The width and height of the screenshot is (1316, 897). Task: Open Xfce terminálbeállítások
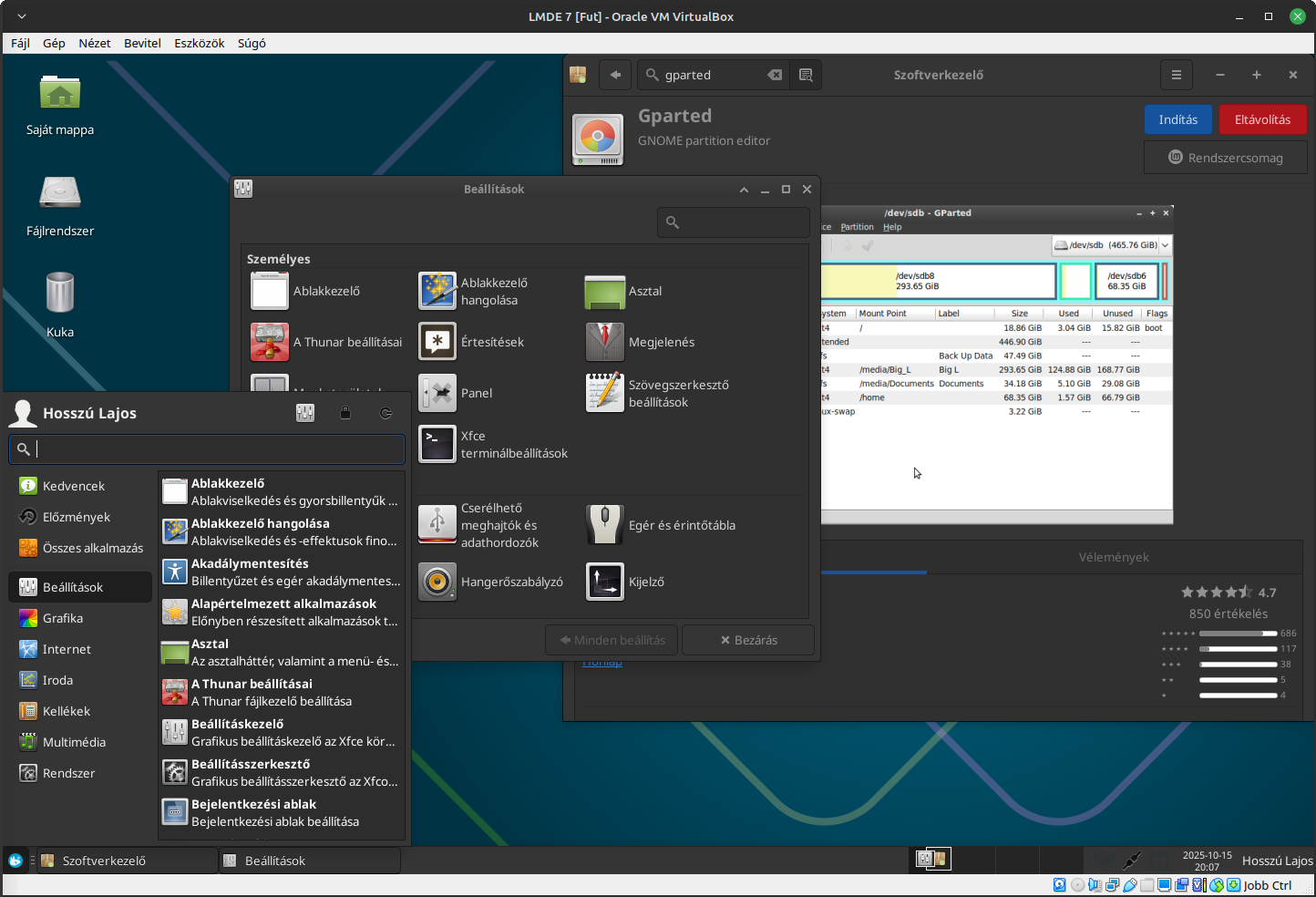pos(437,445)
